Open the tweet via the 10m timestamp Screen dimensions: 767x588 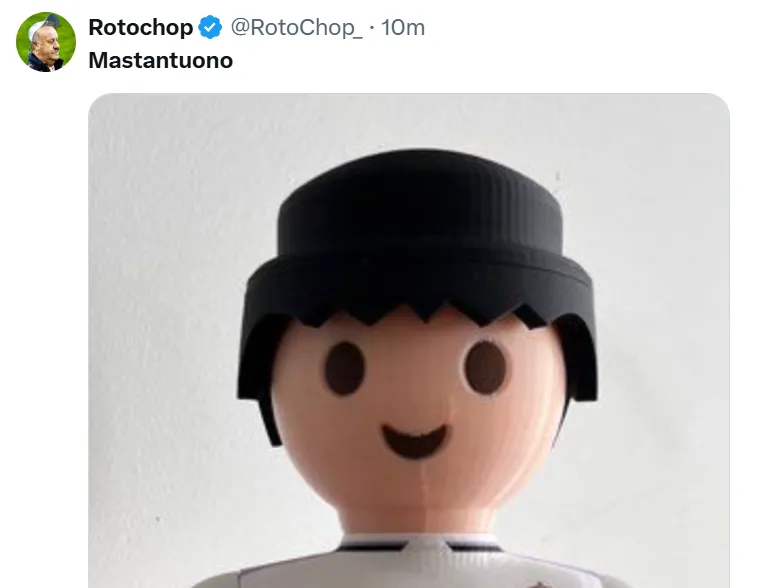click(403, 28)
